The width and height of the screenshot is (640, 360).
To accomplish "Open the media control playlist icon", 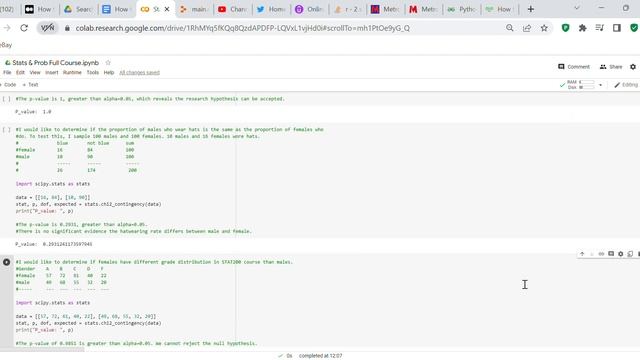I will (x=600, y=28).
